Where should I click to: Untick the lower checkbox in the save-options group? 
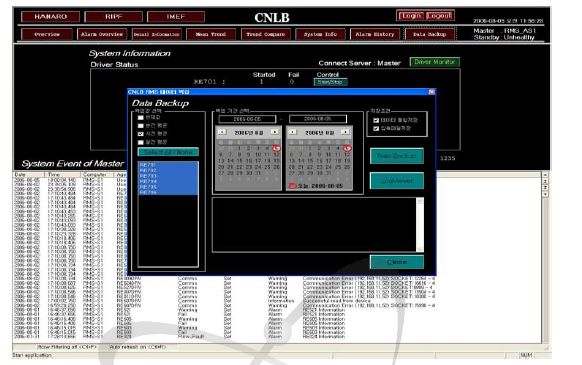pos(376,128)
